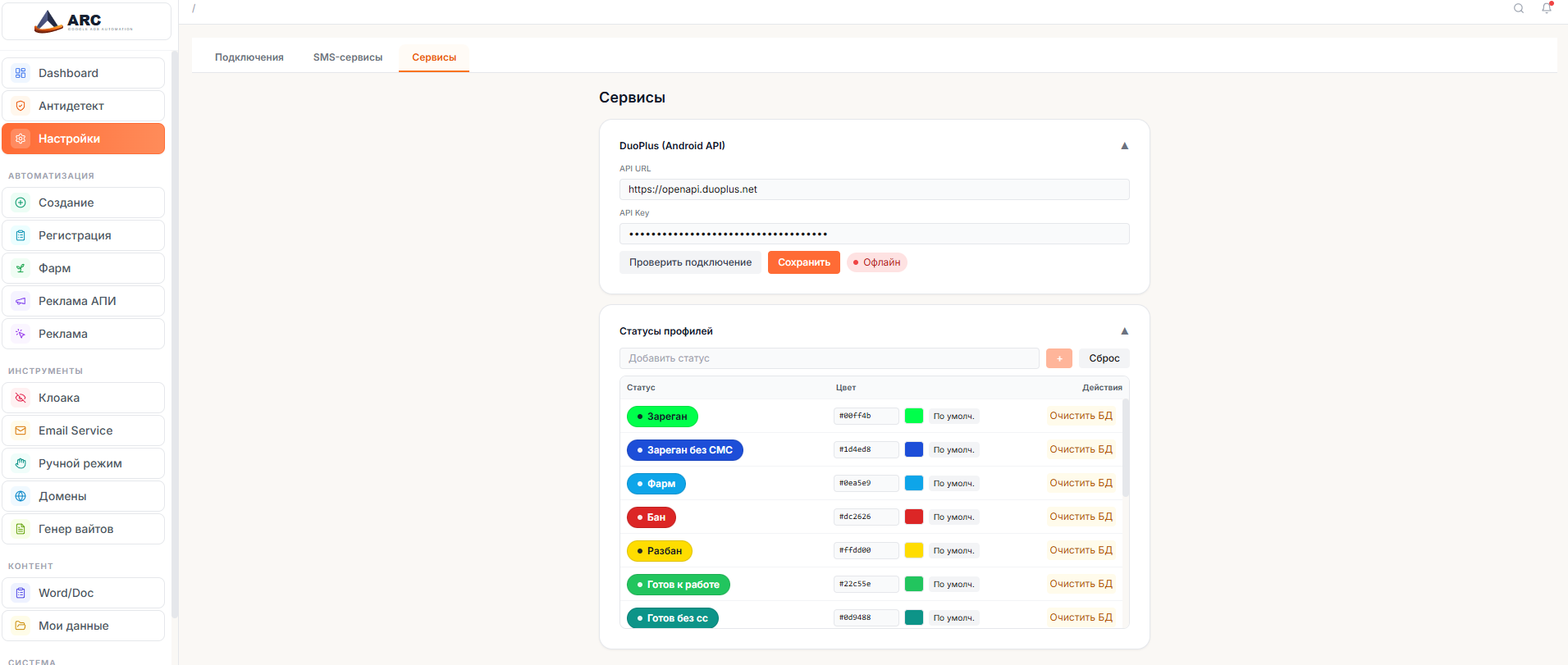1568x665 pixels.
Task: Click the Dashboard grid icon in sidebar
Action: [x=21, y=73]
